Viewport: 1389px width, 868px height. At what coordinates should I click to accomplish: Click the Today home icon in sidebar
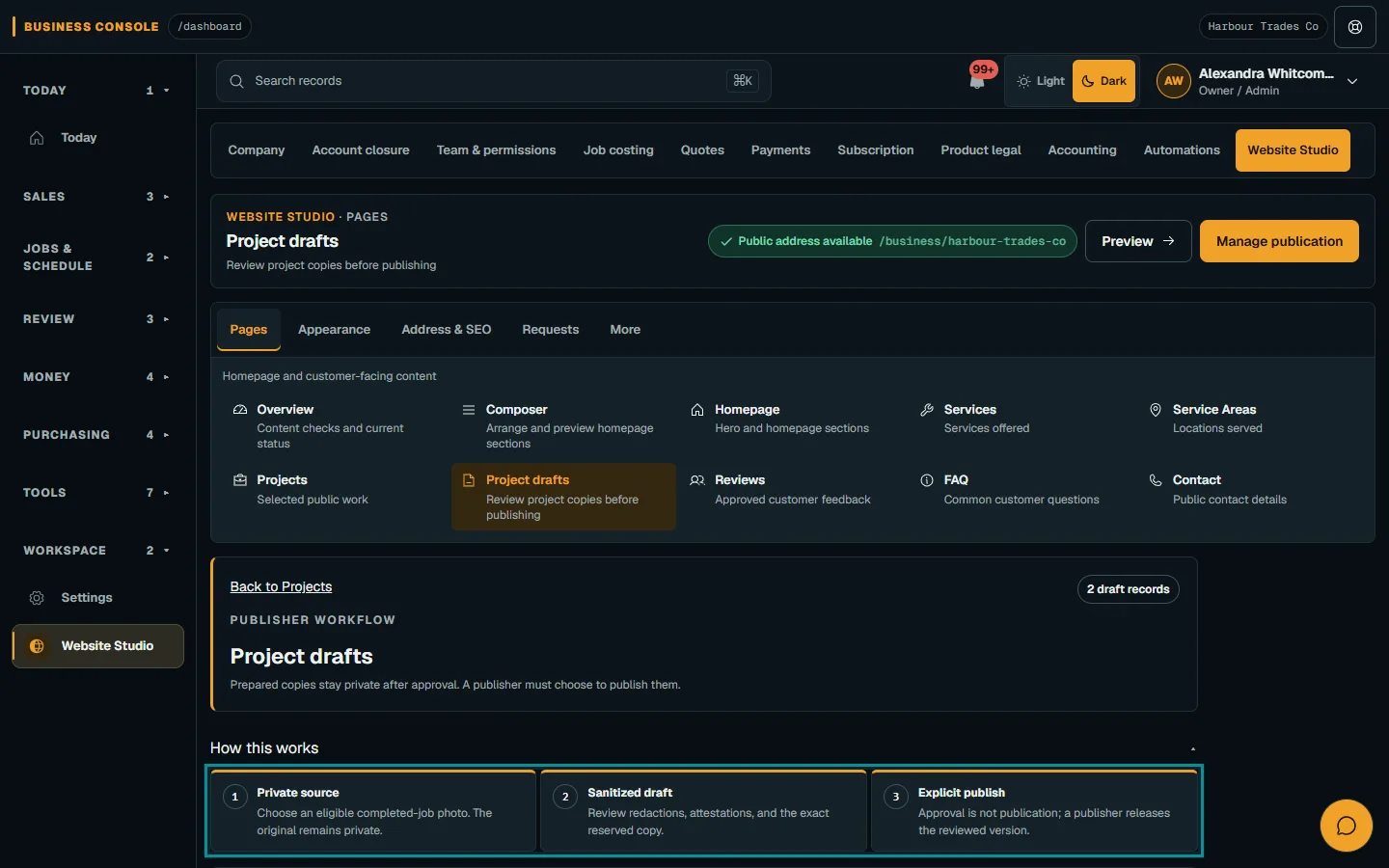click(x=37, y=138)
